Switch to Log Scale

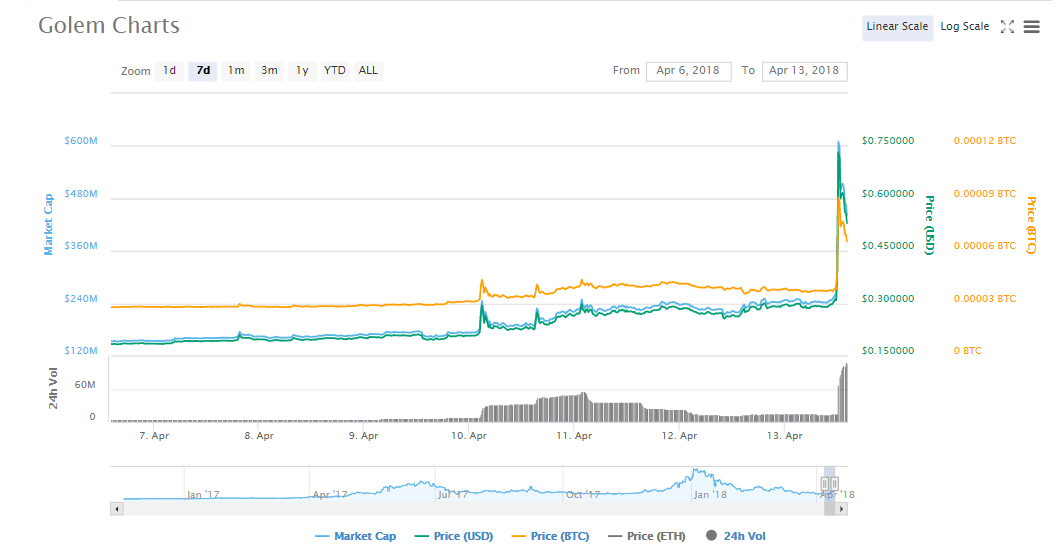pyautogui.click(x=964, y=27)
